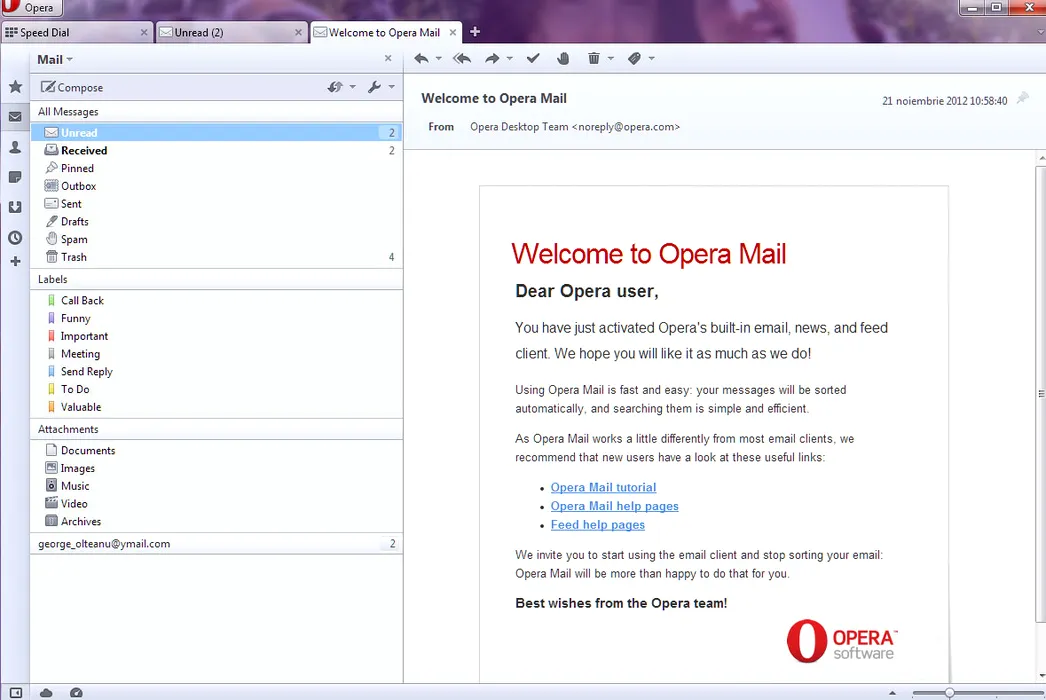Click the plus icon to add a sidebar panel
Screen dimensions: 1046x700
tap(15, 262)
